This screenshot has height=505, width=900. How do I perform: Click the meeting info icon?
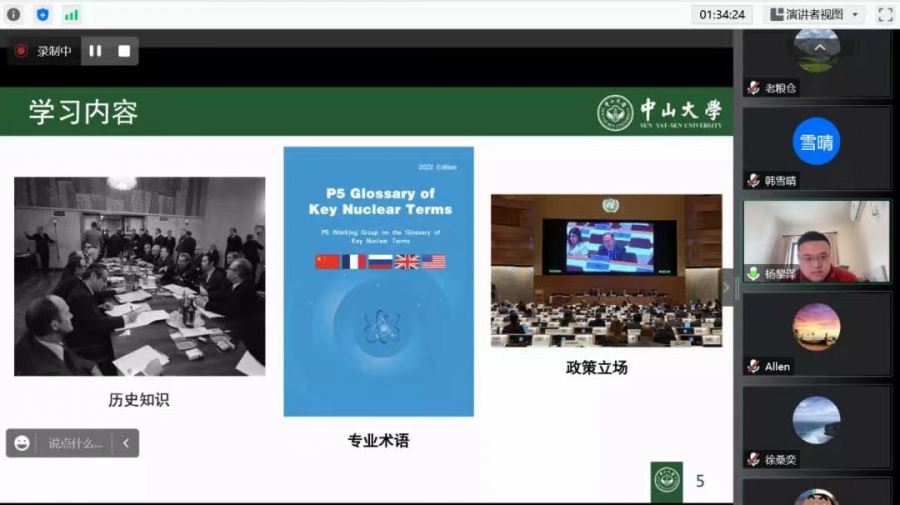[x=14, y=14]
